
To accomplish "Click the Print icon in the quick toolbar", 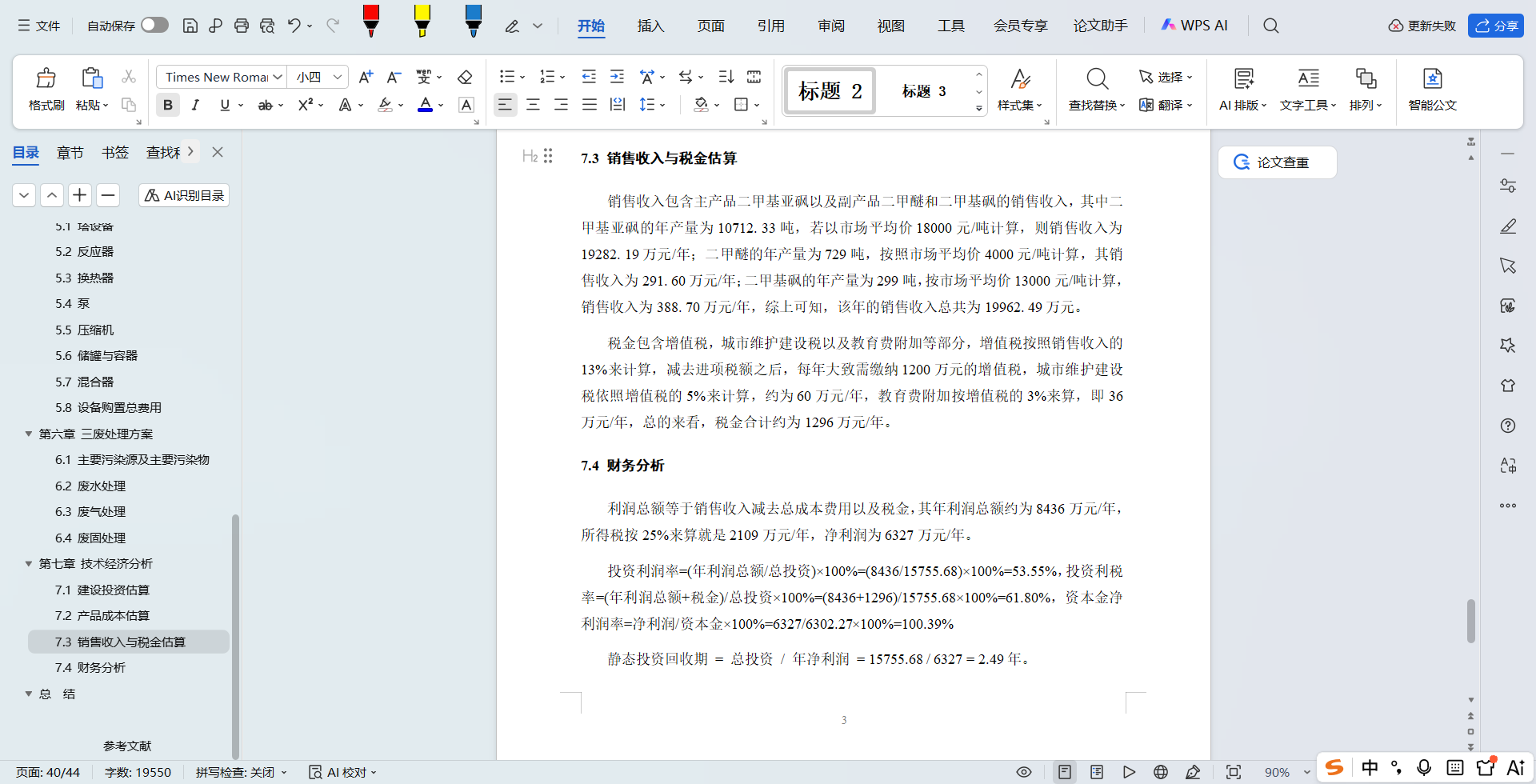I will tap(242, 26).
